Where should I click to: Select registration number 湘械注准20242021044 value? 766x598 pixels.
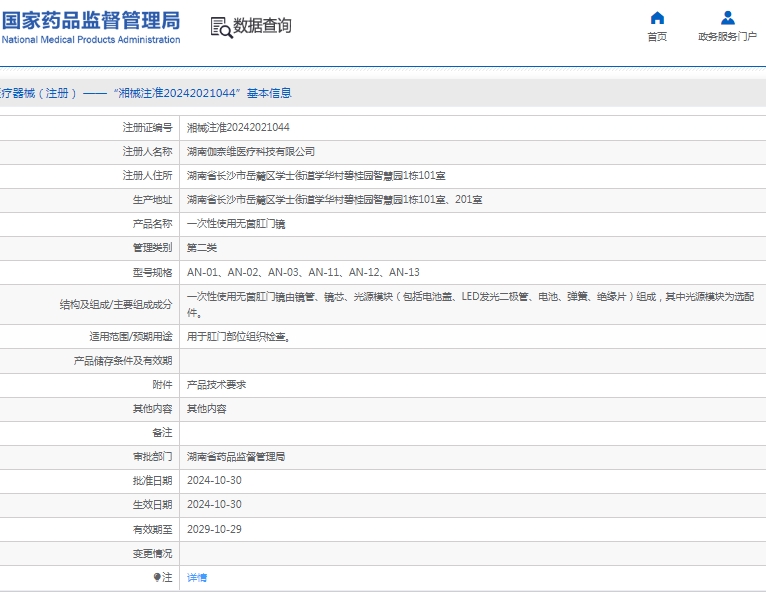click(238, 128)
